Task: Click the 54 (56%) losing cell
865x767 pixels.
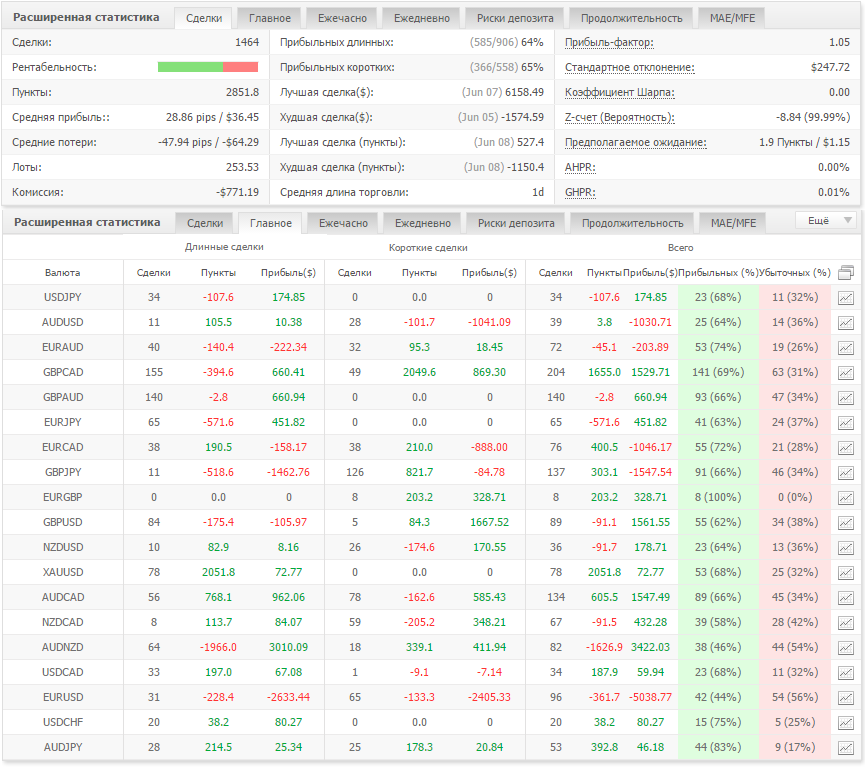Action: pyautogui.click(x=795, y=697)
